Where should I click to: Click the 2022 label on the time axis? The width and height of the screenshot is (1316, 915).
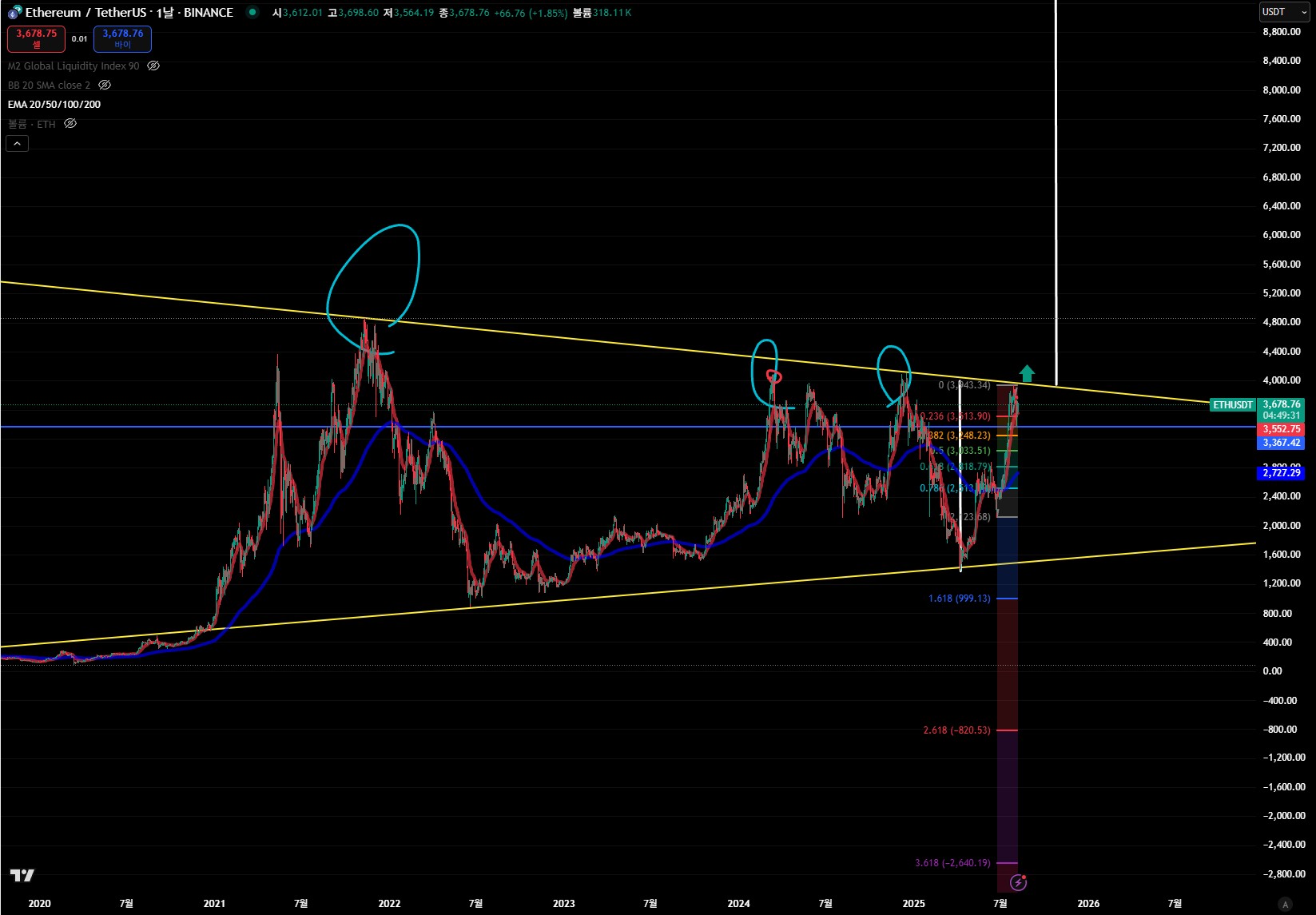coord(389,903)
